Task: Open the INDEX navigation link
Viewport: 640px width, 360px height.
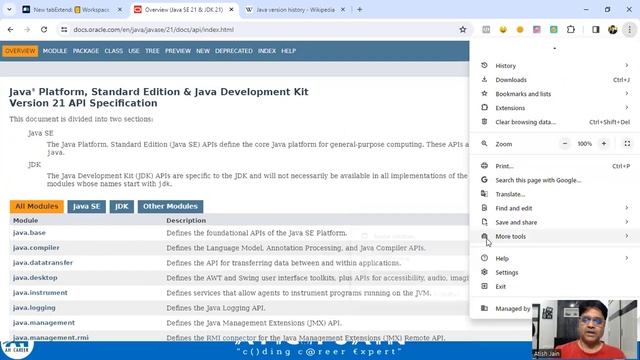Action: tap(267, 51)
